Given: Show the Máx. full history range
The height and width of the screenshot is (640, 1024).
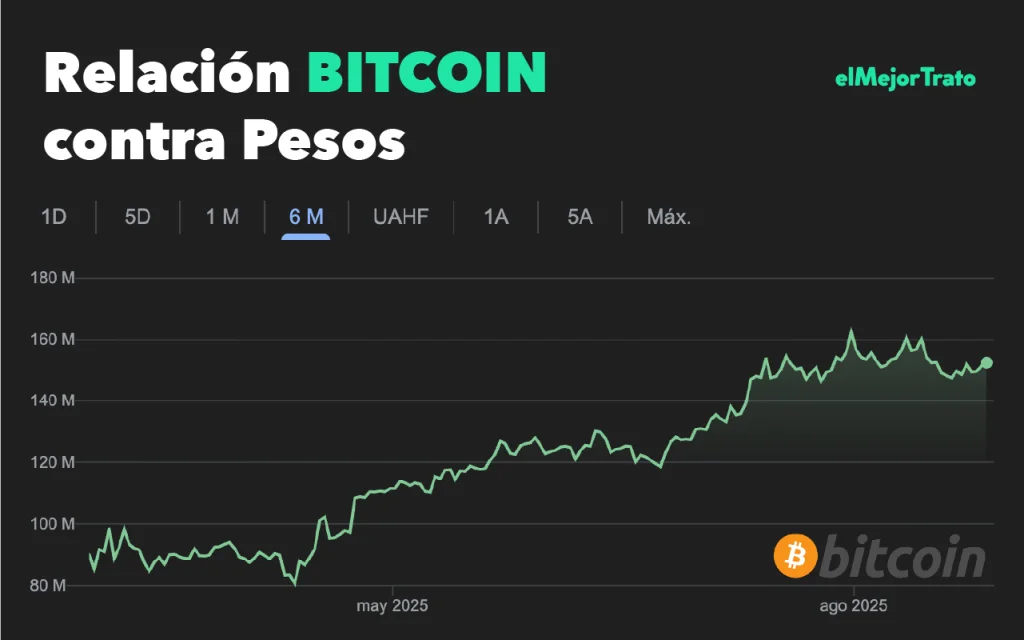Looking at the screenshot, I should pos(669,217).
